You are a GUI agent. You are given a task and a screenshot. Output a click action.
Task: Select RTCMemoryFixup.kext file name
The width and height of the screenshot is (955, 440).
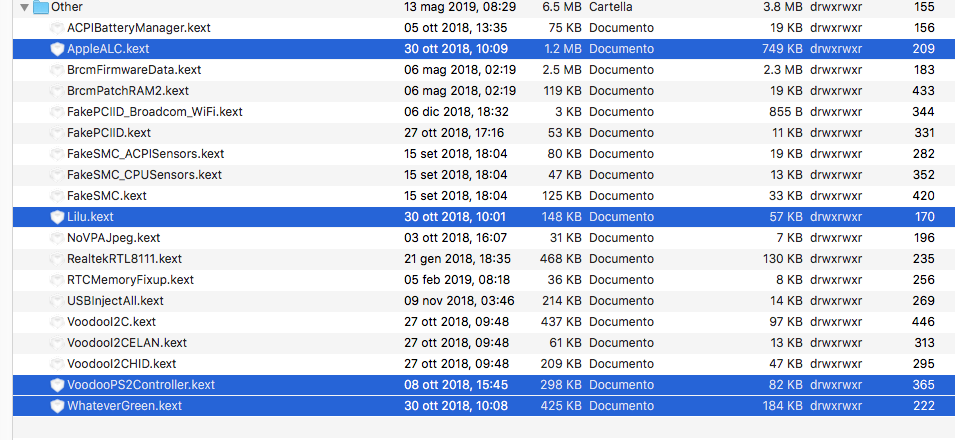[130, 280]
